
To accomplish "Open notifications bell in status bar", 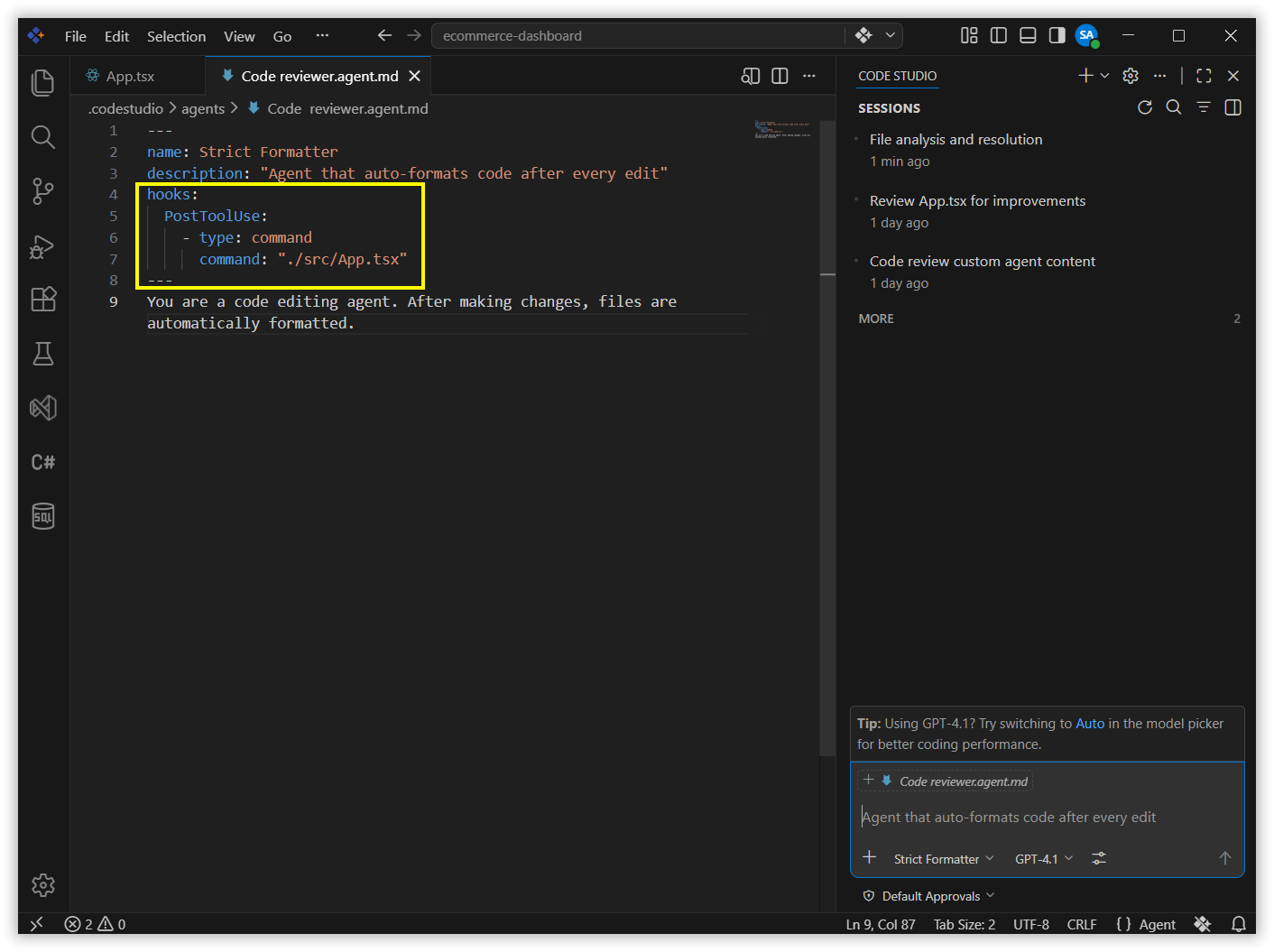I will [x=1239, y=924].
